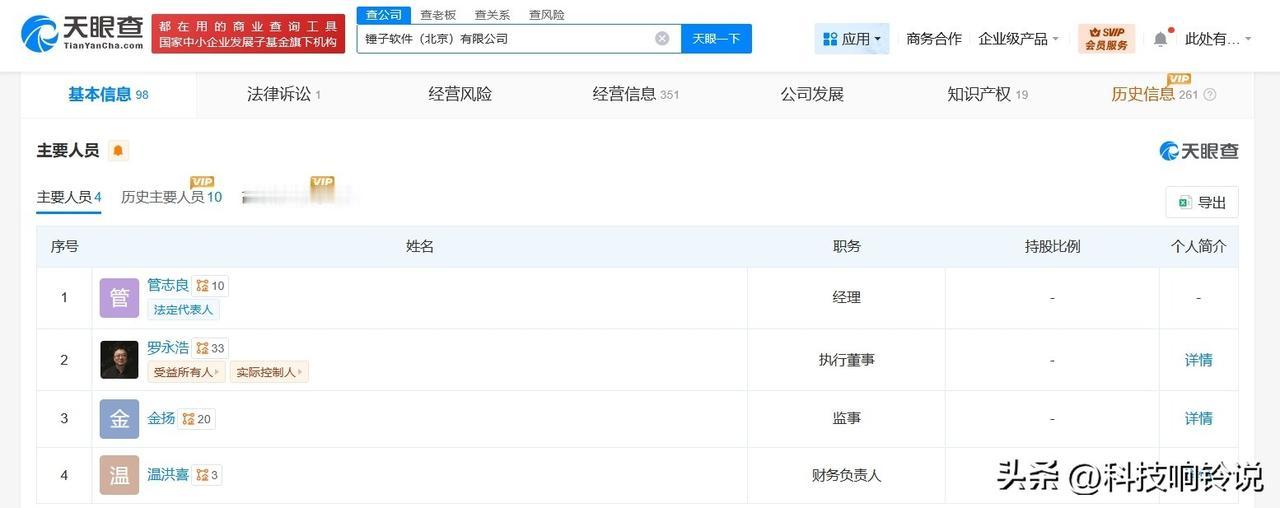1280x508 pixels.
Task: Switch to the 法律诉讼 tab
Action: [x=284, y=95]
